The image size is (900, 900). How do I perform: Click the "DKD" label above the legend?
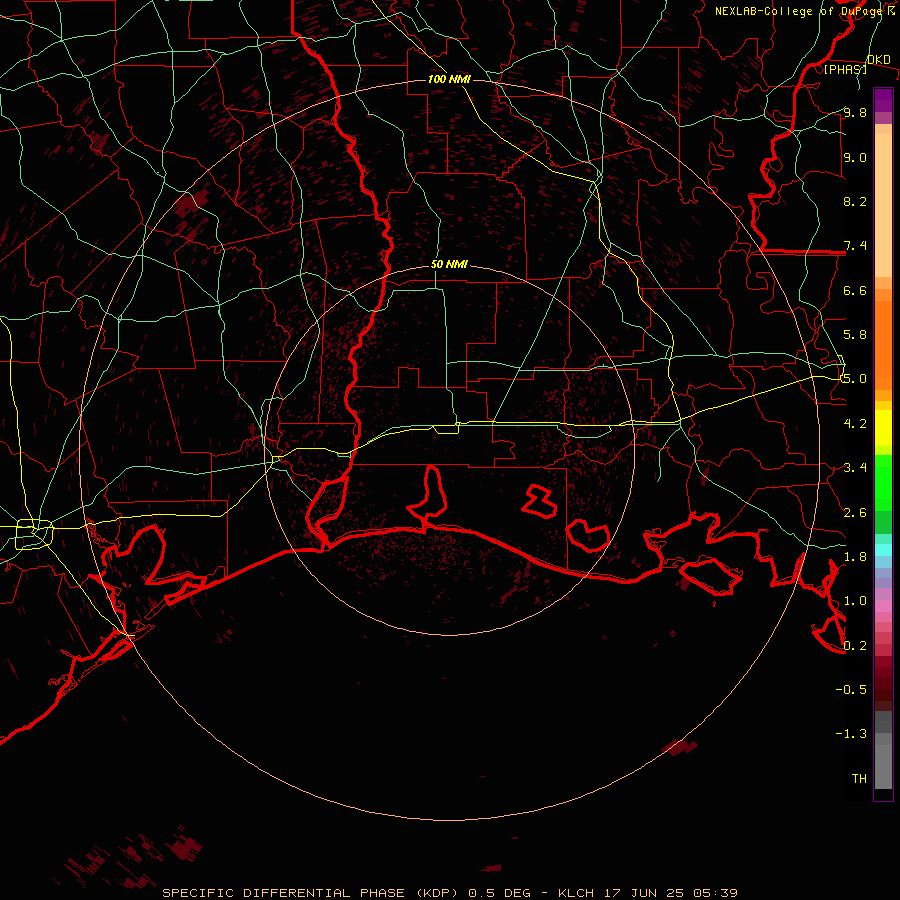click(x=879, y=59)
